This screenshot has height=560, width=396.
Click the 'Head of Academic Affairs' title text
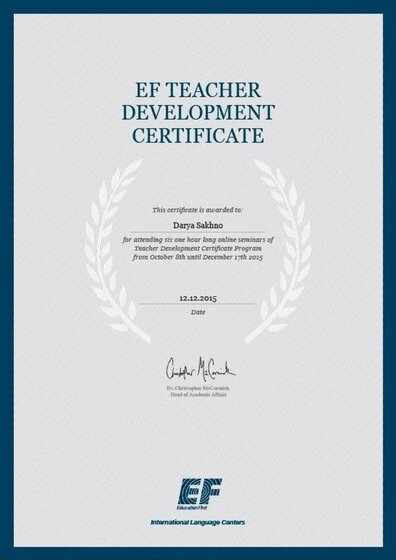pos(198,395)
